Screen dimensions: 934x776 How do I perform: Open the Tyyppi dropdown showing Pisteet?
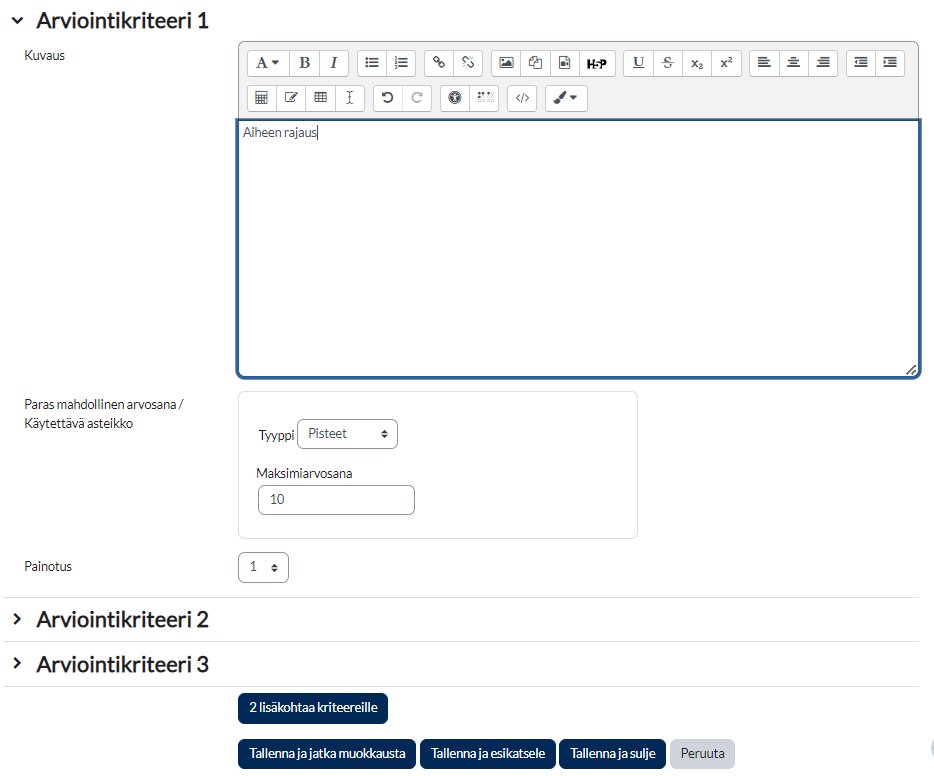347,434
